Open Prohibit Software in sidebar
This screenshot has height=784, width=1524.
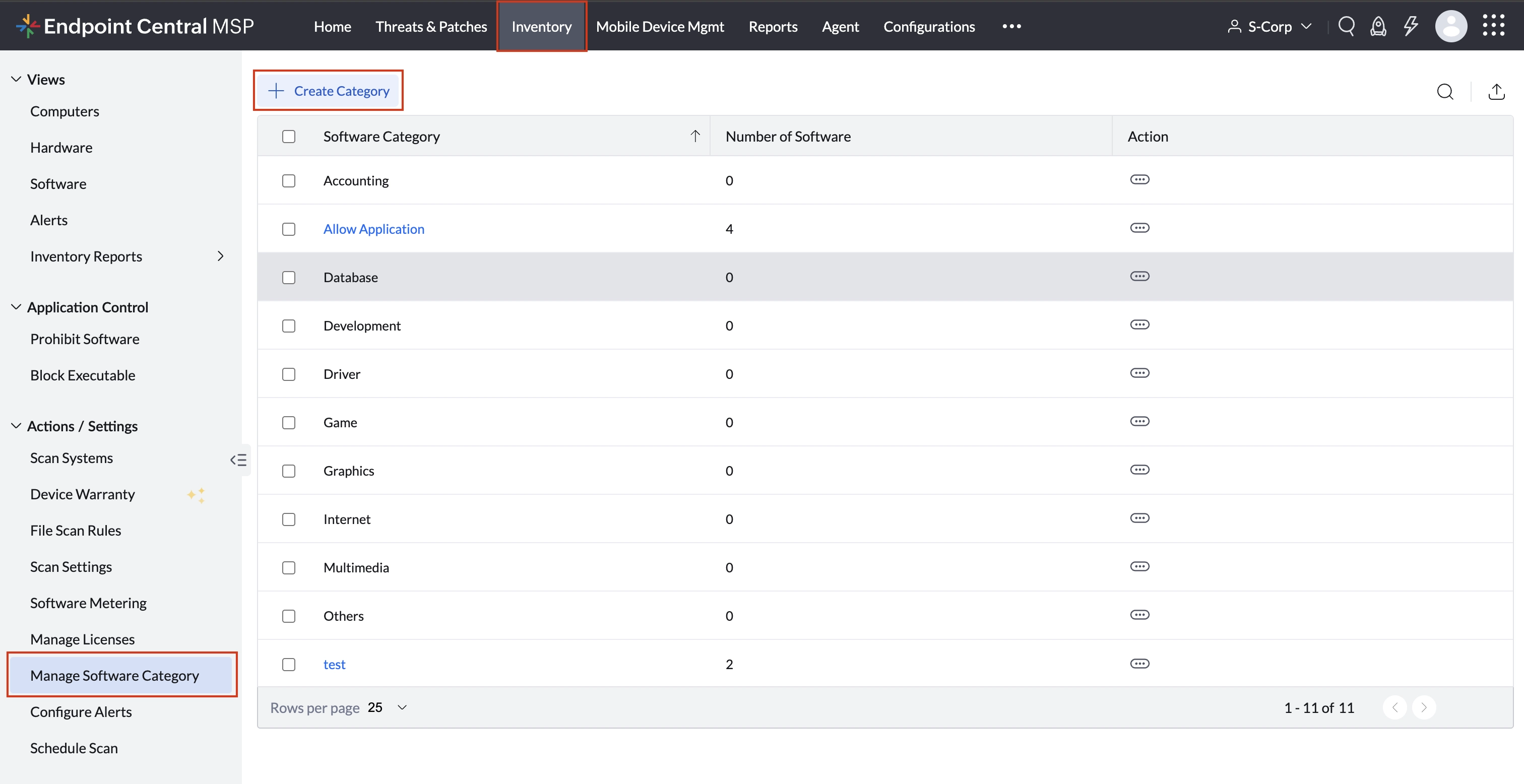click(x=85, y=339)
